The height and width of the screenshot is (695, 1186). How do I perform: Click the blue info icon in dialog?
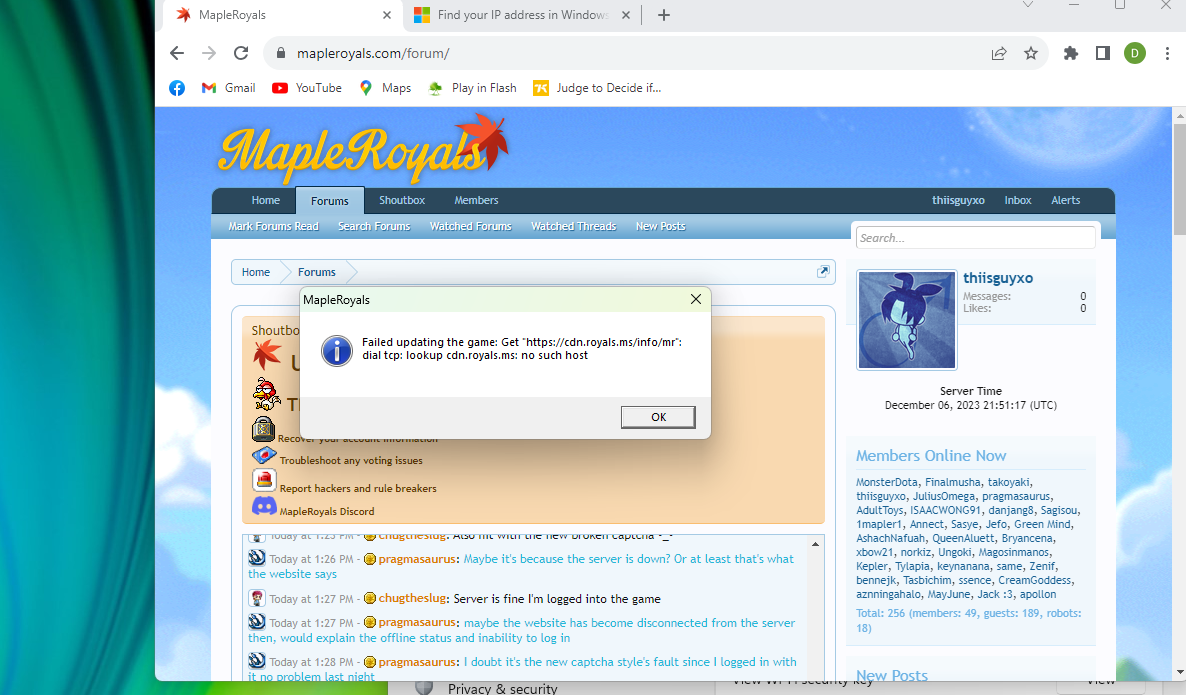337,351
